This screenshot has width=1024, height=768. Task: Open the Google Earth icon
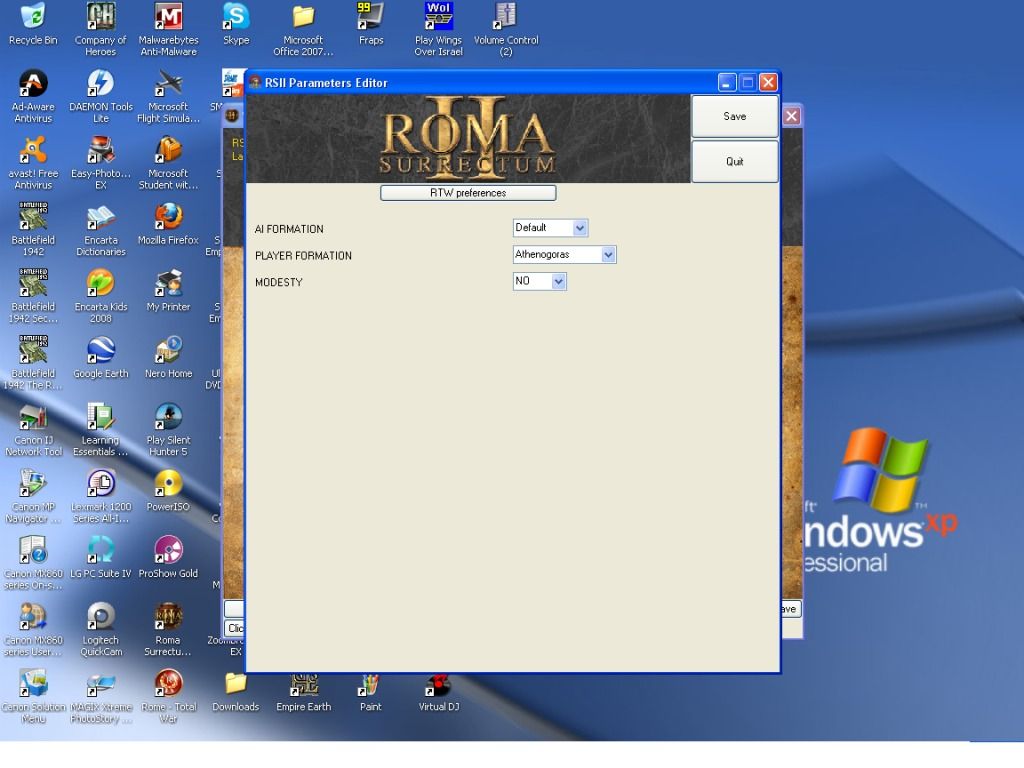[100, 350]
